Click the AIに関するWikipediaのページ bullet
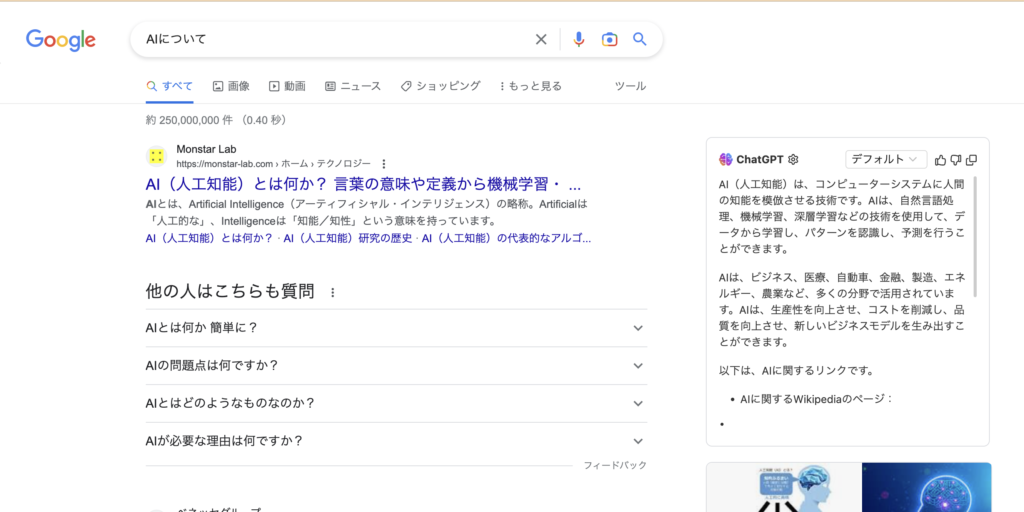This screenshot has width=1024, height=512. [816, 398]
